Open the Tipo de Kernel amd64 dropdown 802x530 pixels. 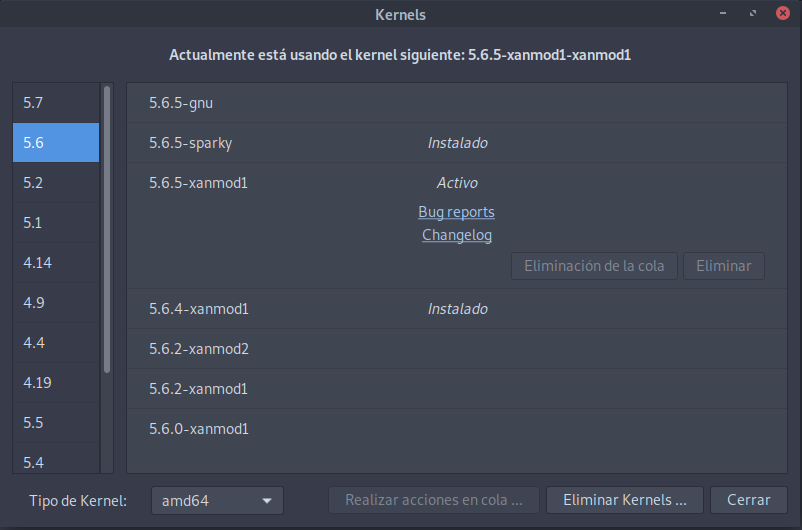click(217, 500)
